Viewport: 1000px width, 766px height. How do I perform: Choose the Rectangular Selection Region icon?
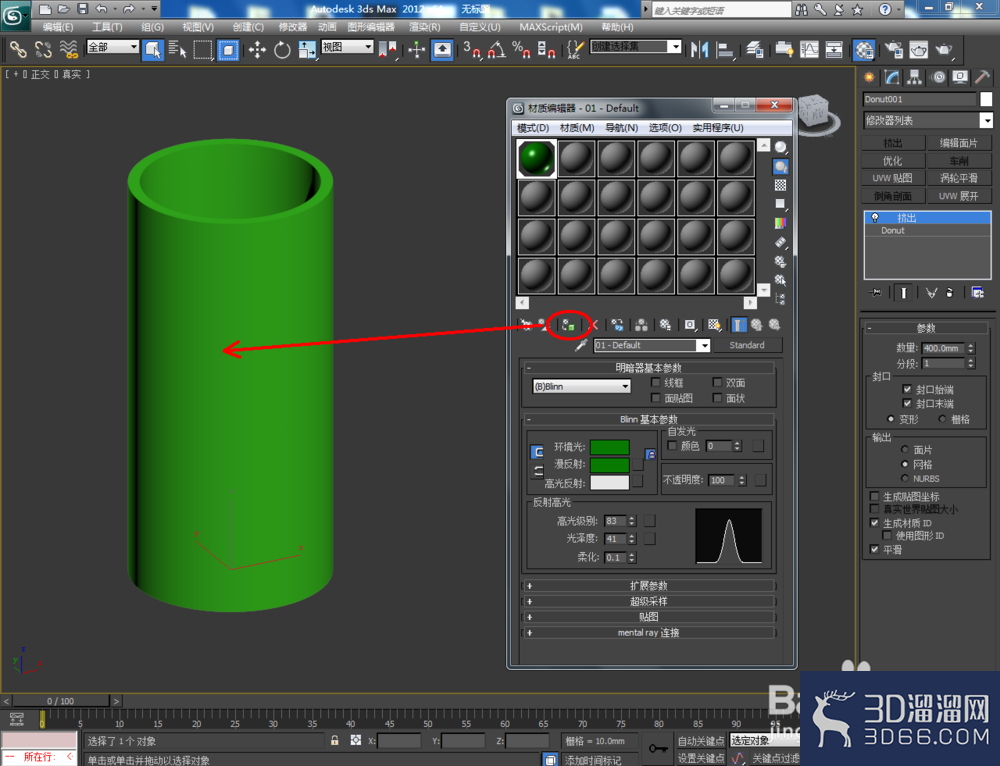point(203,50)
